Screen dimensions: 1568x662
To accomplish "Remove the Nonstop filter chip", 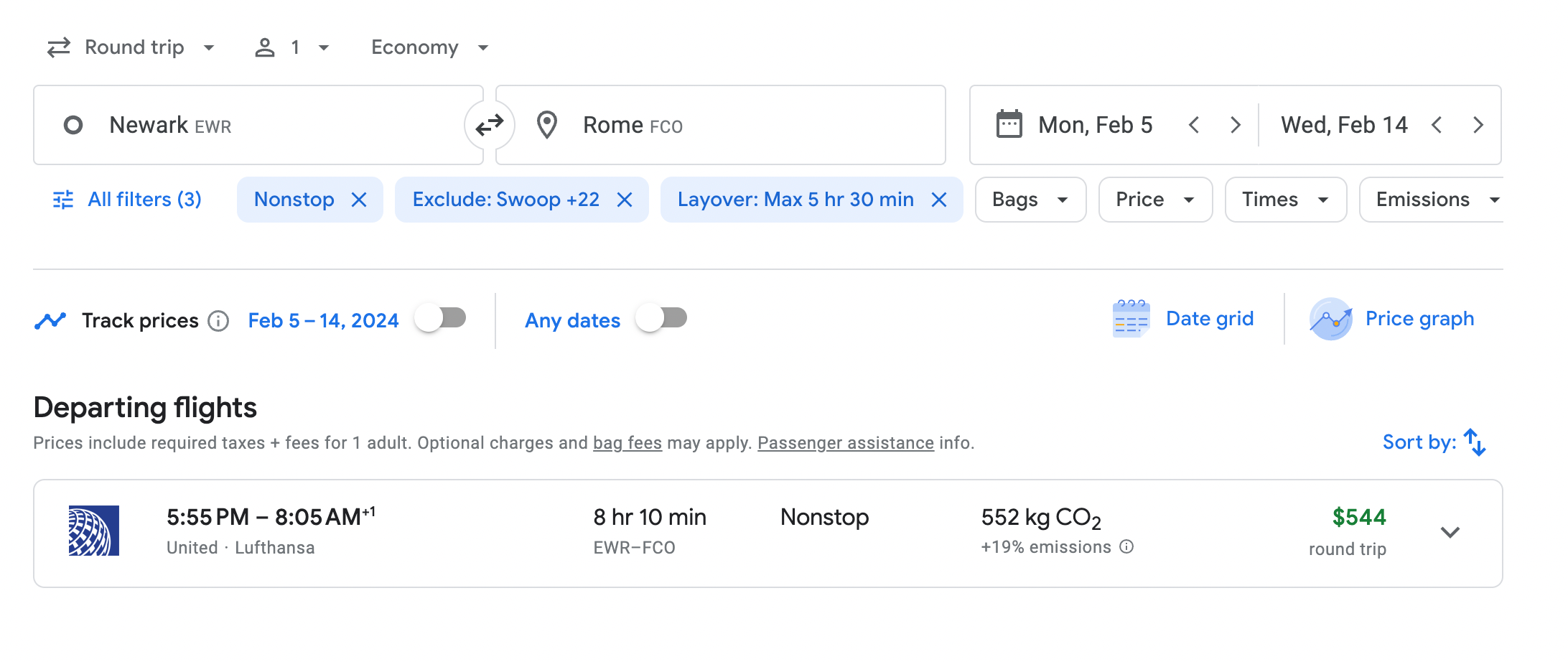I will [x=359, y=200].
